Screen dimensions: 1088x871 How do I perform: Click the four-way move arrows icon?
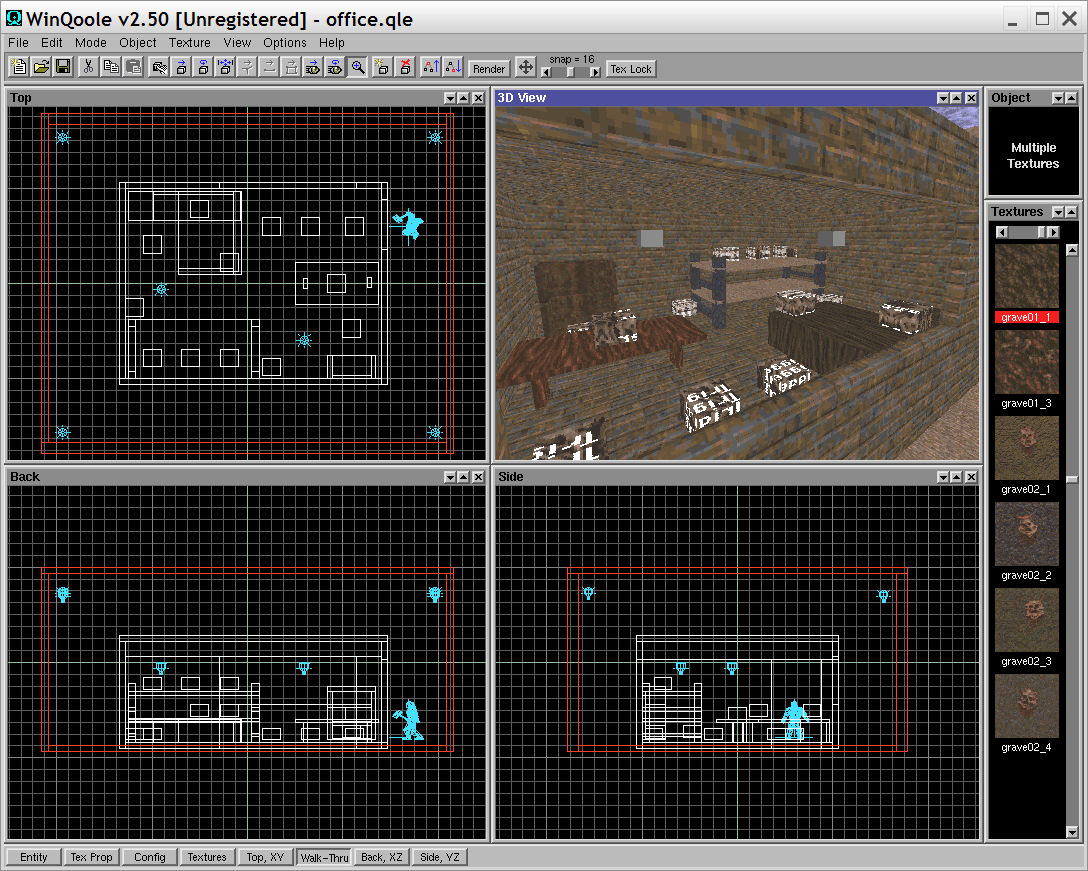(x=526, y=68)
